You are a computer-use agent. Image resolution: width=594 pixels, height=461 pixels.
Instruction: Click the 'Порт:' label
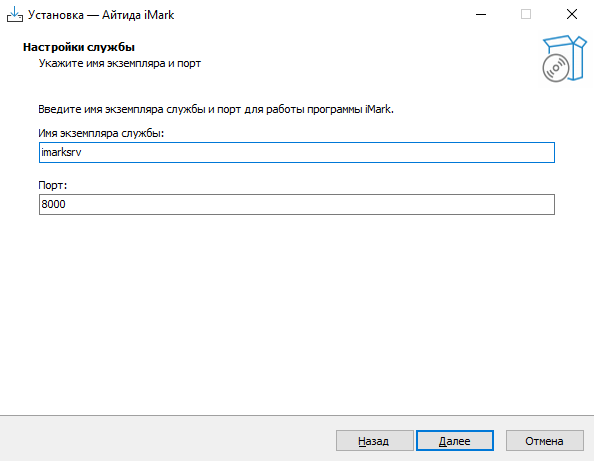53,185
